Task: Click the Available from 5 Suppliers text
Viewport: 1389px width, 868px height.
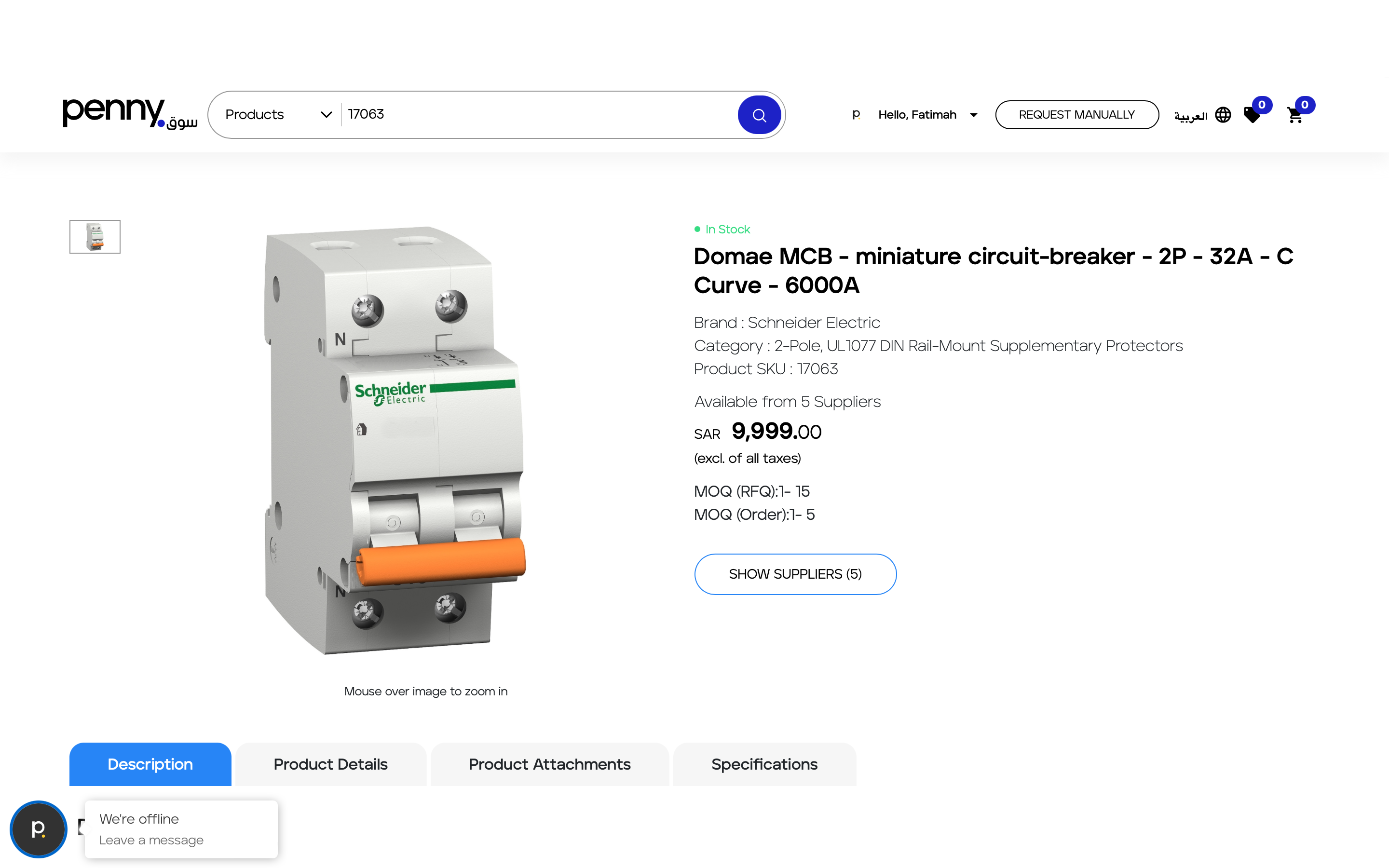Action: tap(788, 402)
